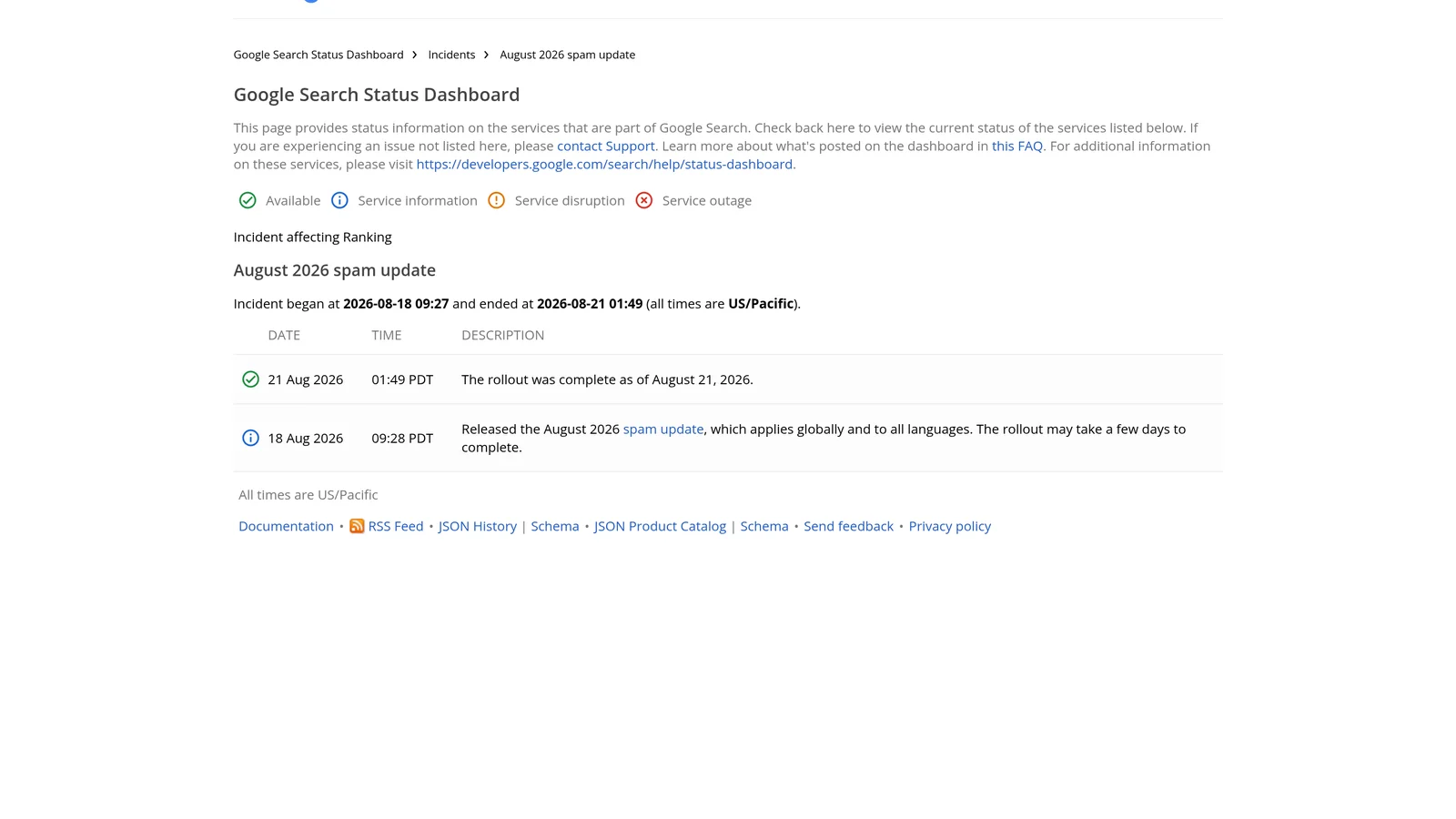
Task: Click the DESCRIPTION column header
Action: click(503, 335)
